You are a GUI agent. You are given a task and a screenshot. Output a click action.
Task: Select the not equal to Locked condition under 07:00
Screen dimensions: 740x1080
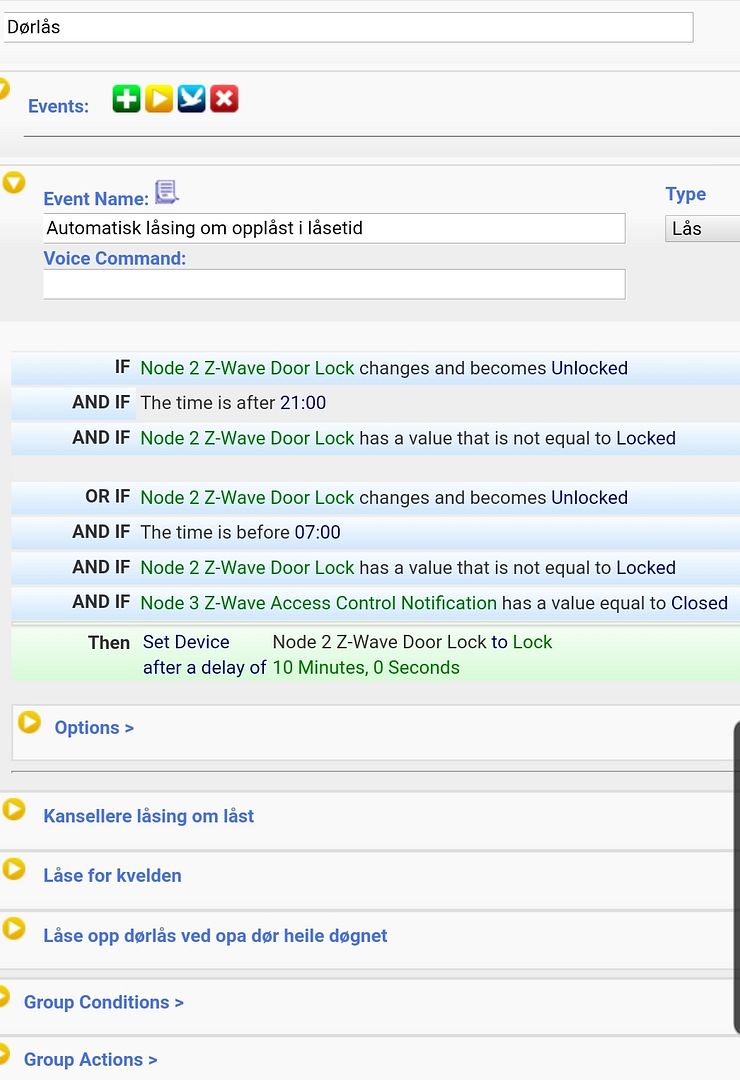tap(376, 568)
